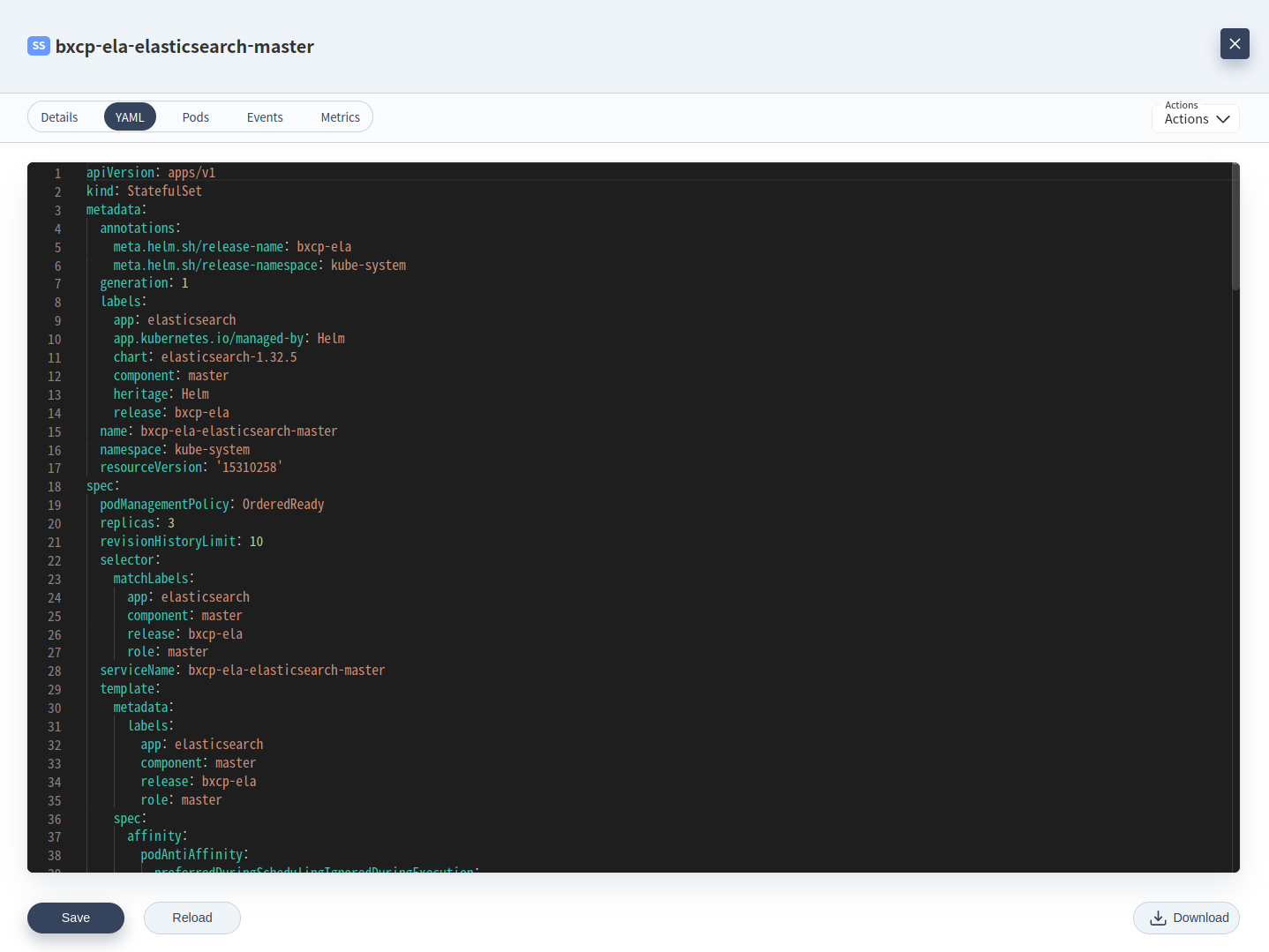Show the Metrics tab
This screenshot has height=952, width=1269.
pyautogui.click(x=341, y=117)
